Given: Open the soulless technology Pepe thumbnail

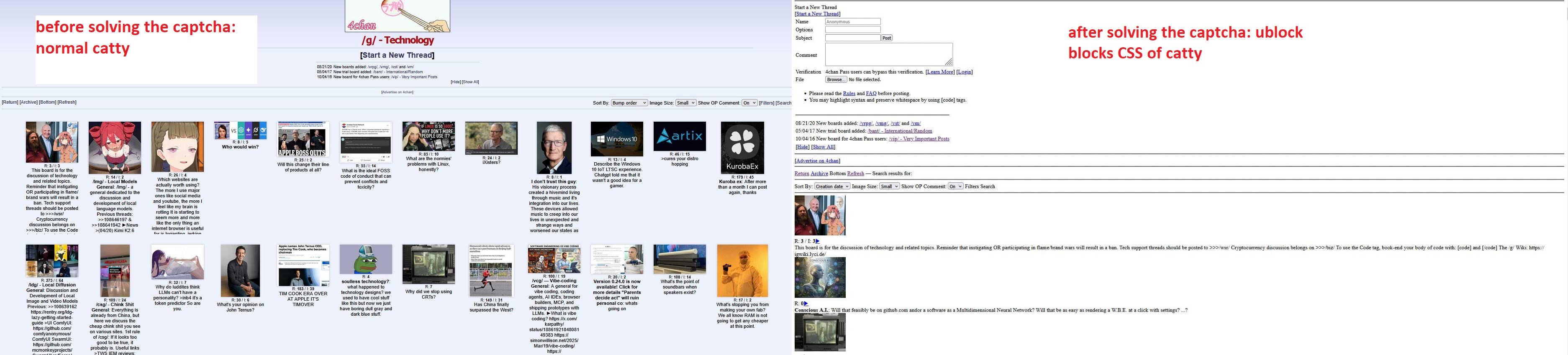Looking at the screenshot, I should tap(366, 260).
